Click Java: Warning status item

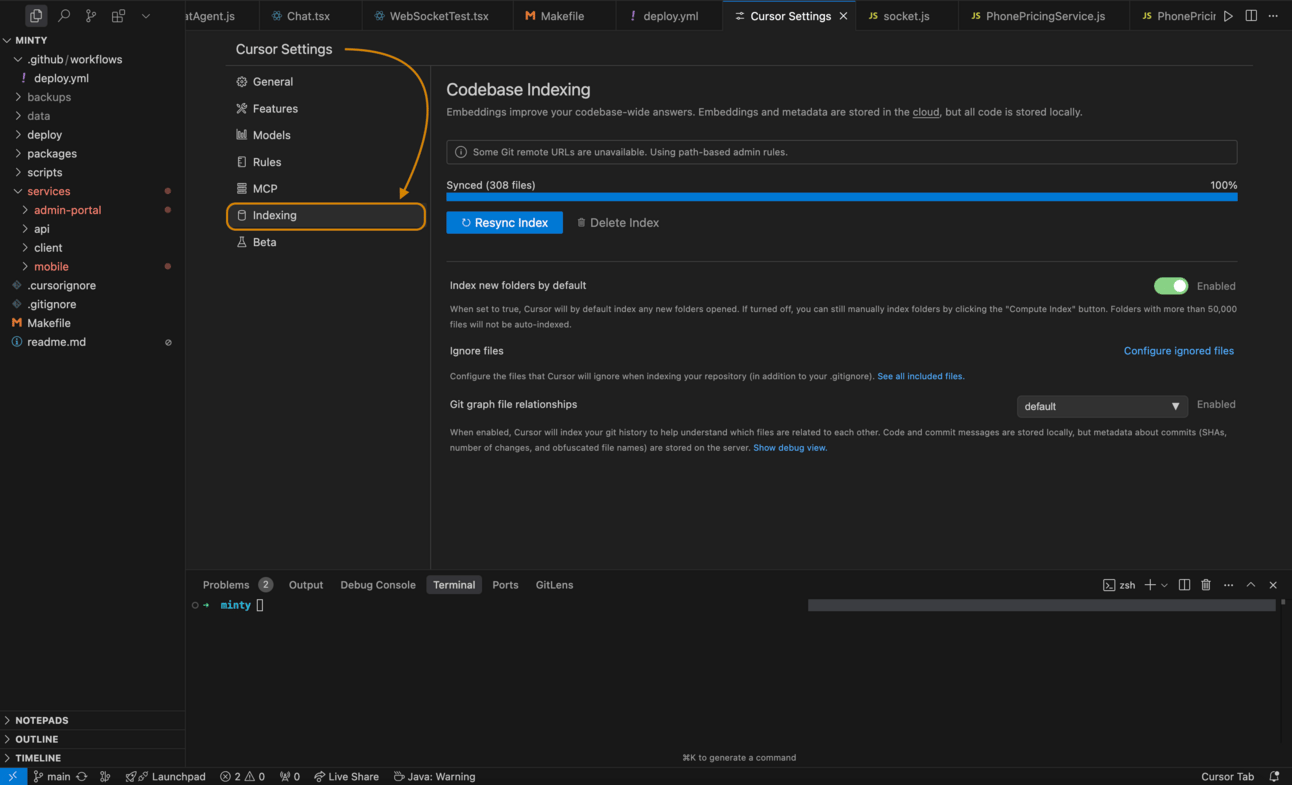coord(434,776)
